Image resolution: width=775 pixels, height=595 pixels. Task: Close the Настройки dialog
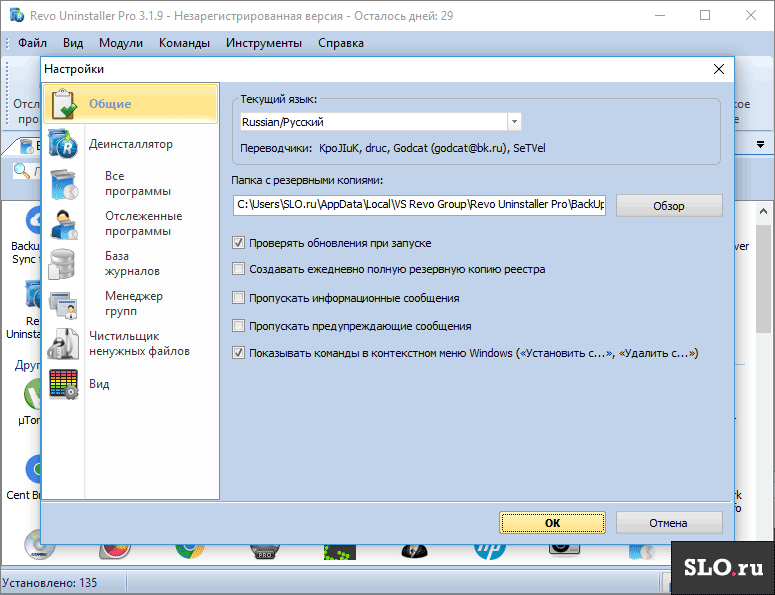click(x=719, y=69)
